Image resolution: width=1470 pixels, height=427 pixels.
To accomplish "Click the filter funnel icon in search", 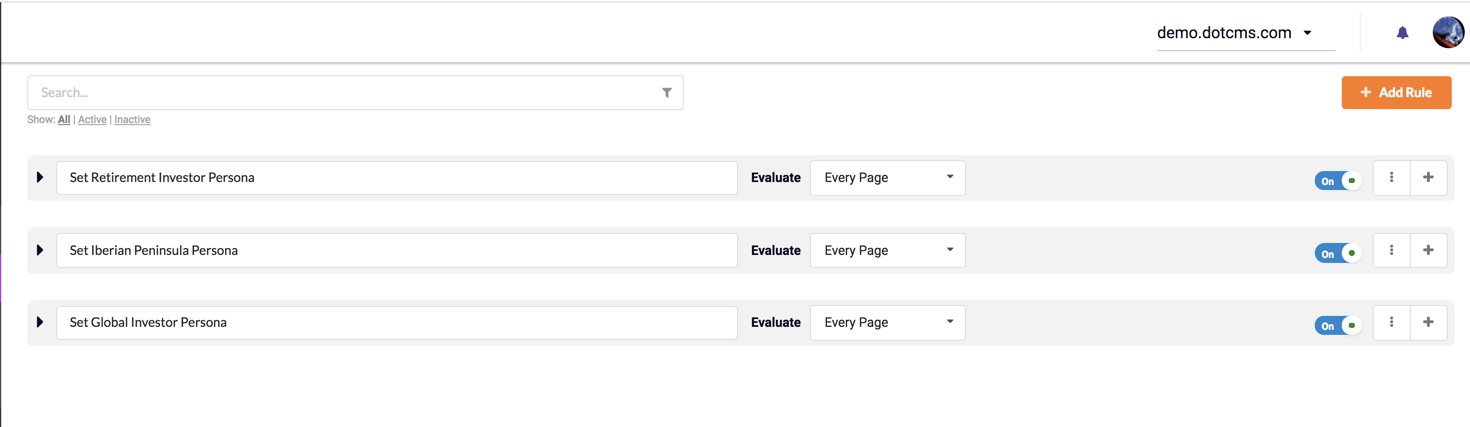I will click(x=667, y=93).
